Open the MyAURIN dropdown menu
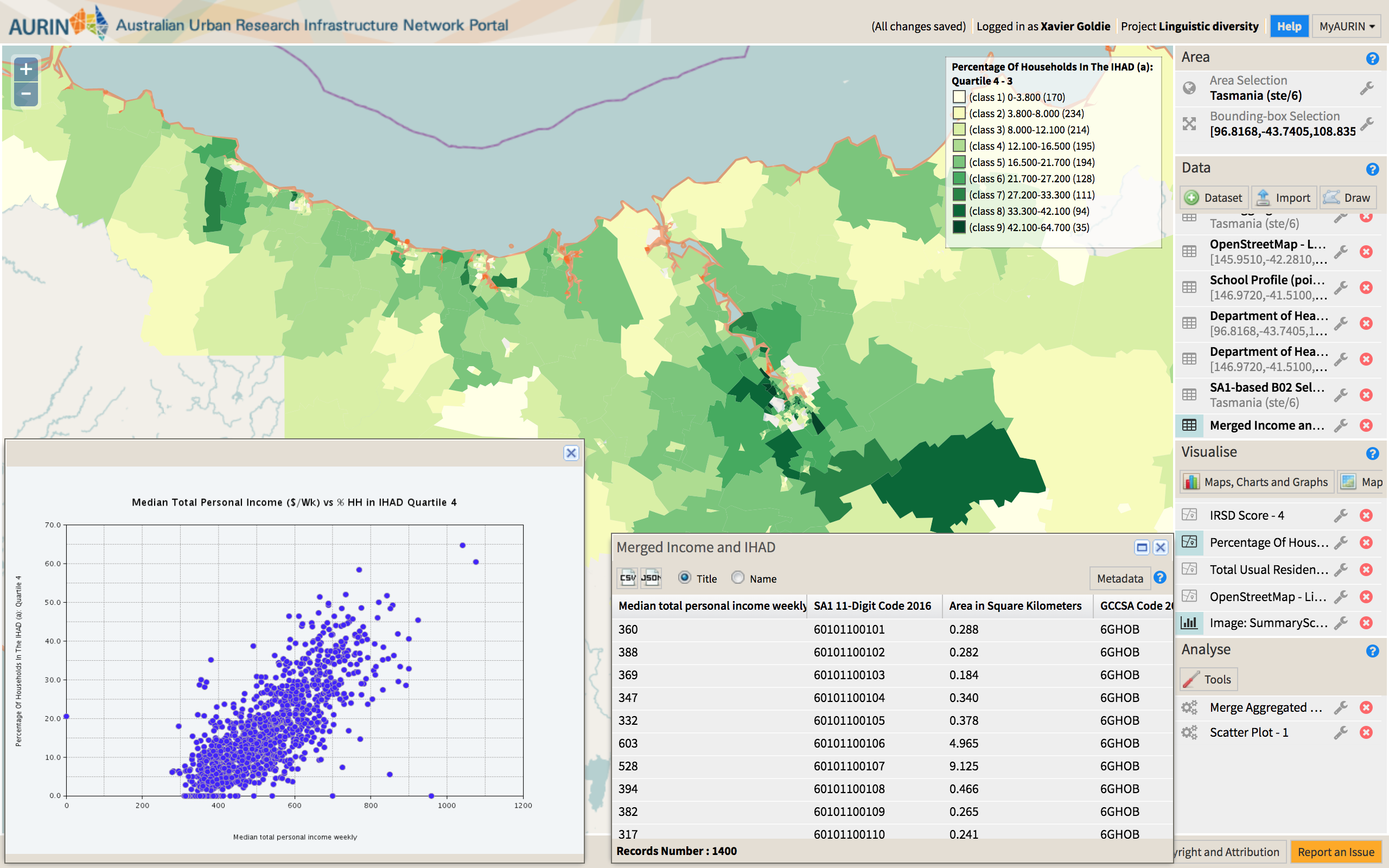This screenshot has height=868, width=1389. [x=1347, y=26]
